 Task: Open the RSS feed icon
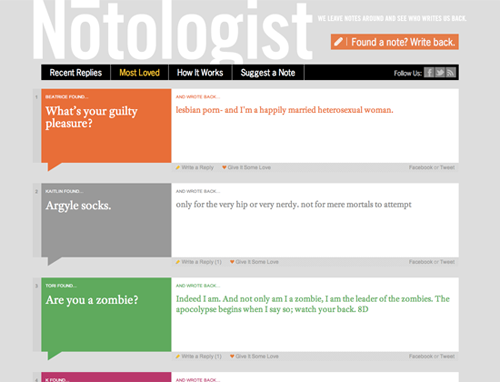(451, 72)
